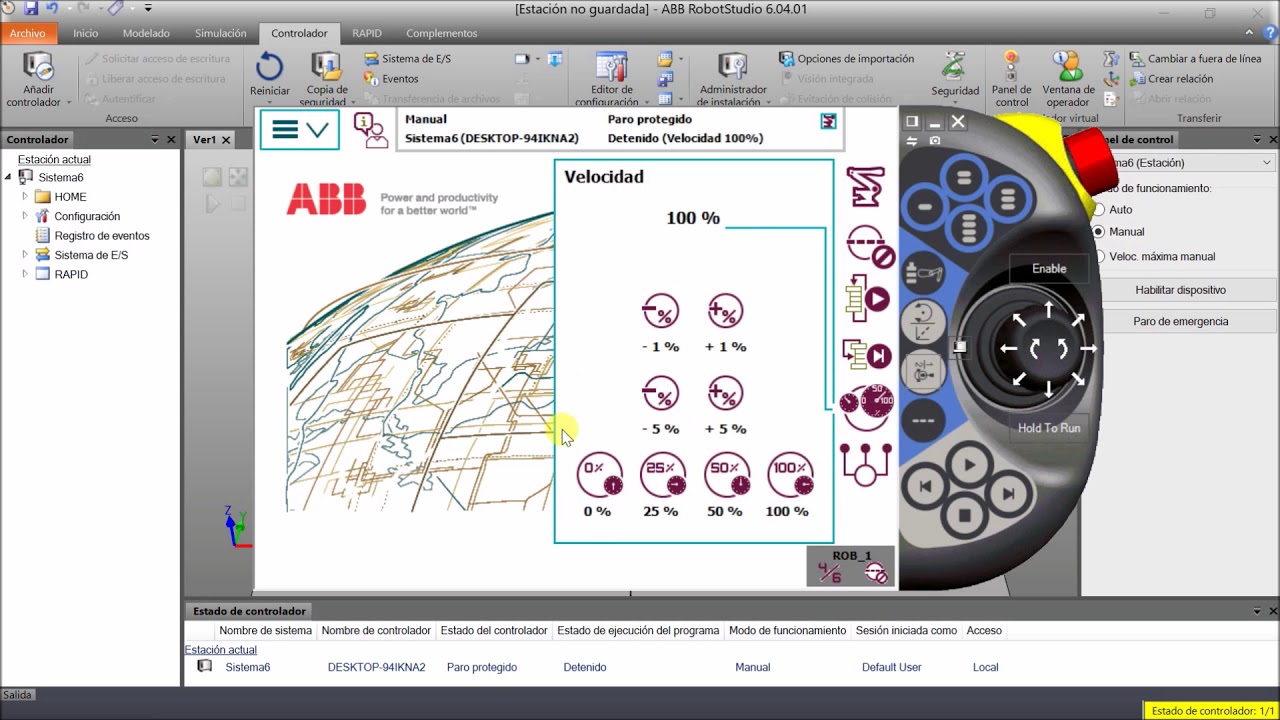Screen dimensions: 1280x720
Task: Decrease speed by 1 percent
Action: (x=660, y=311)
